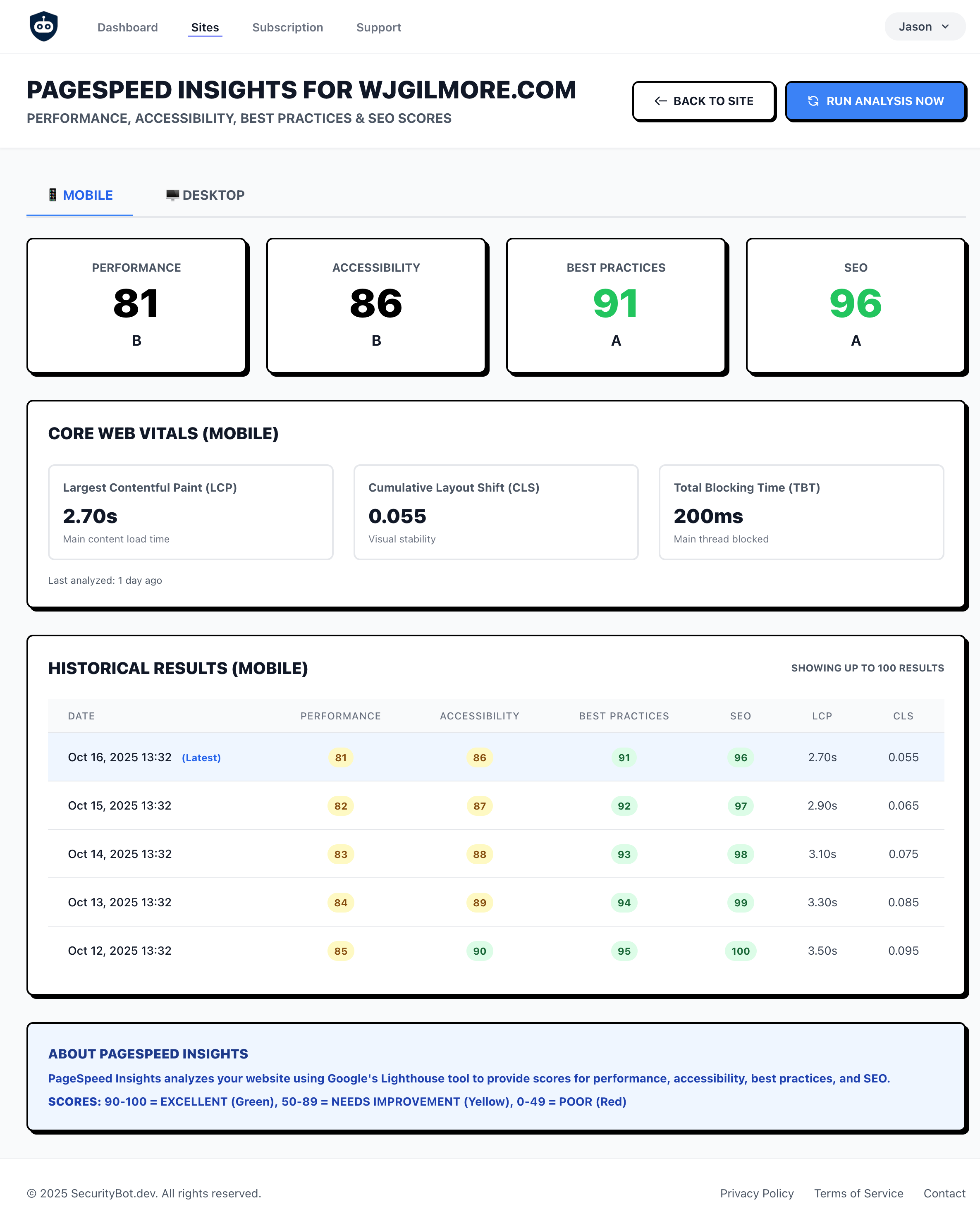Expand the Jason user menu chevron
The image size is (980, 1228).
click(945, 27)
